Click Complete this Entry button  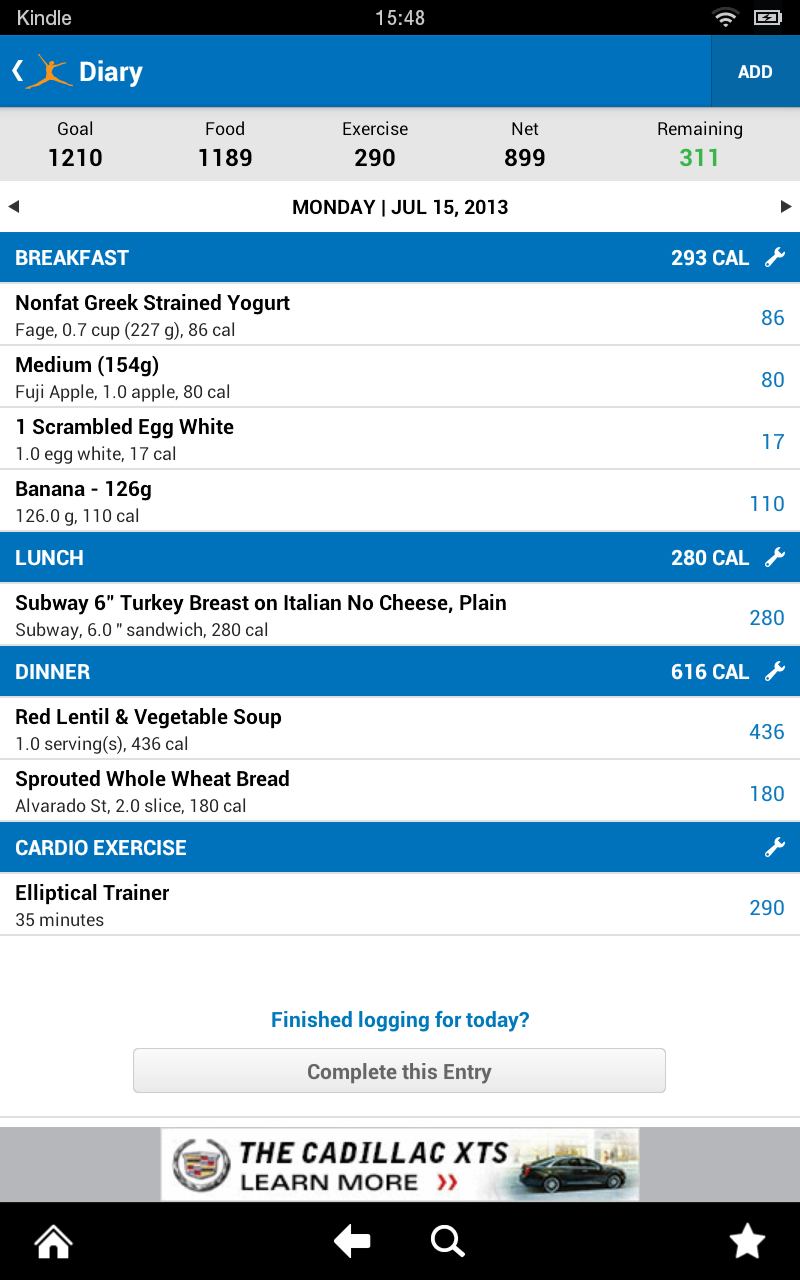399,1071
